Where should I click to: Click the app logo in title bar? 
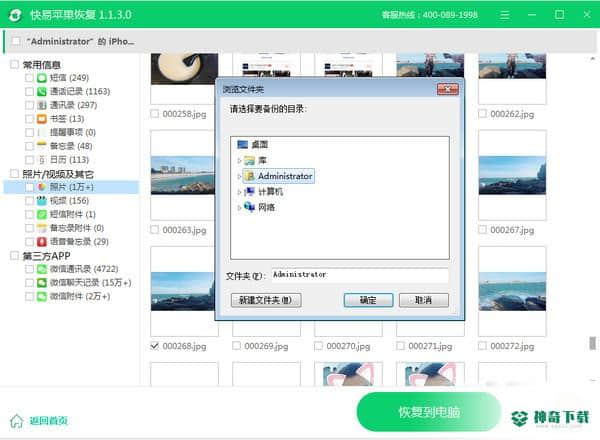point(15,15)
